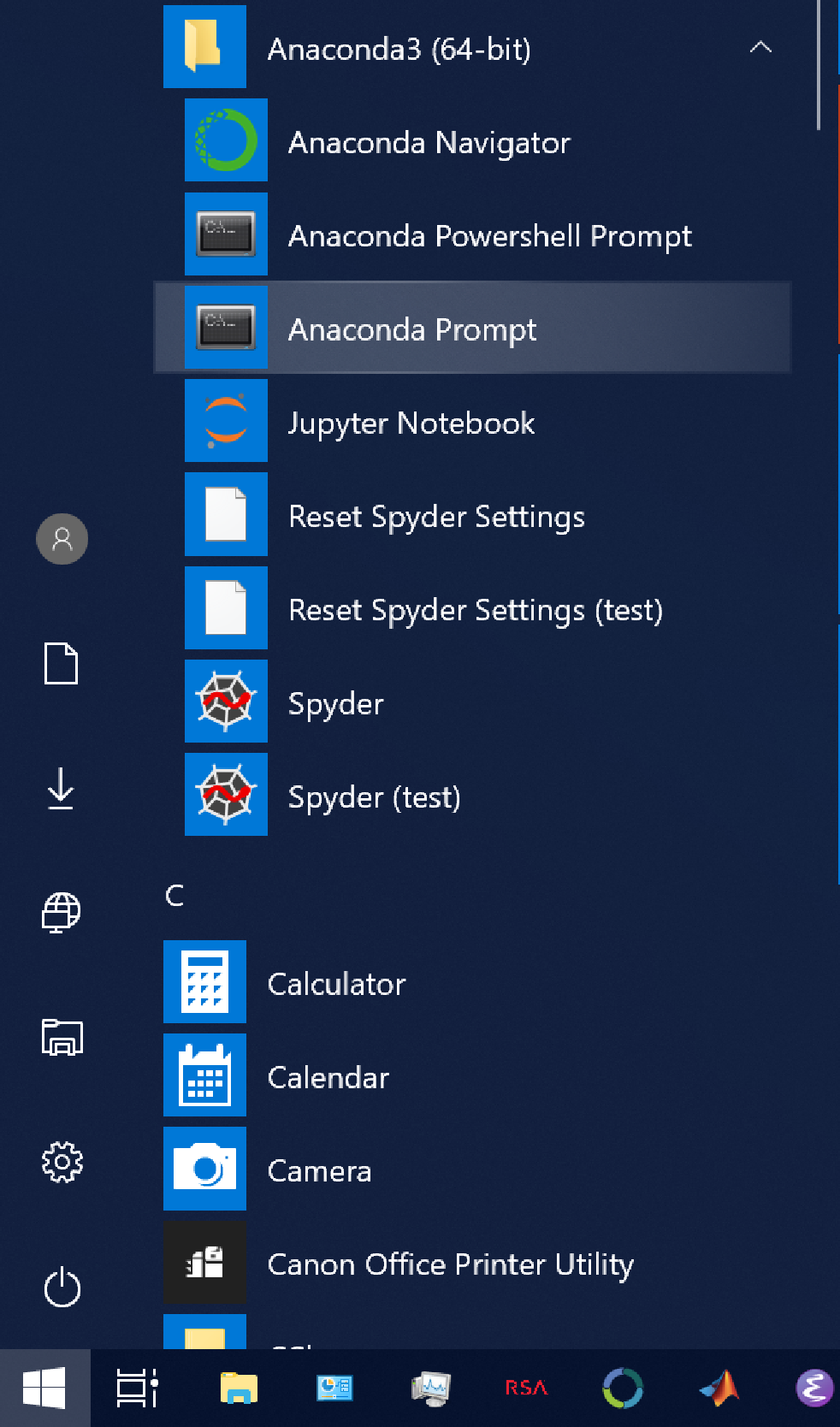Open MATLAB on the taskbar

point(719,1388)
